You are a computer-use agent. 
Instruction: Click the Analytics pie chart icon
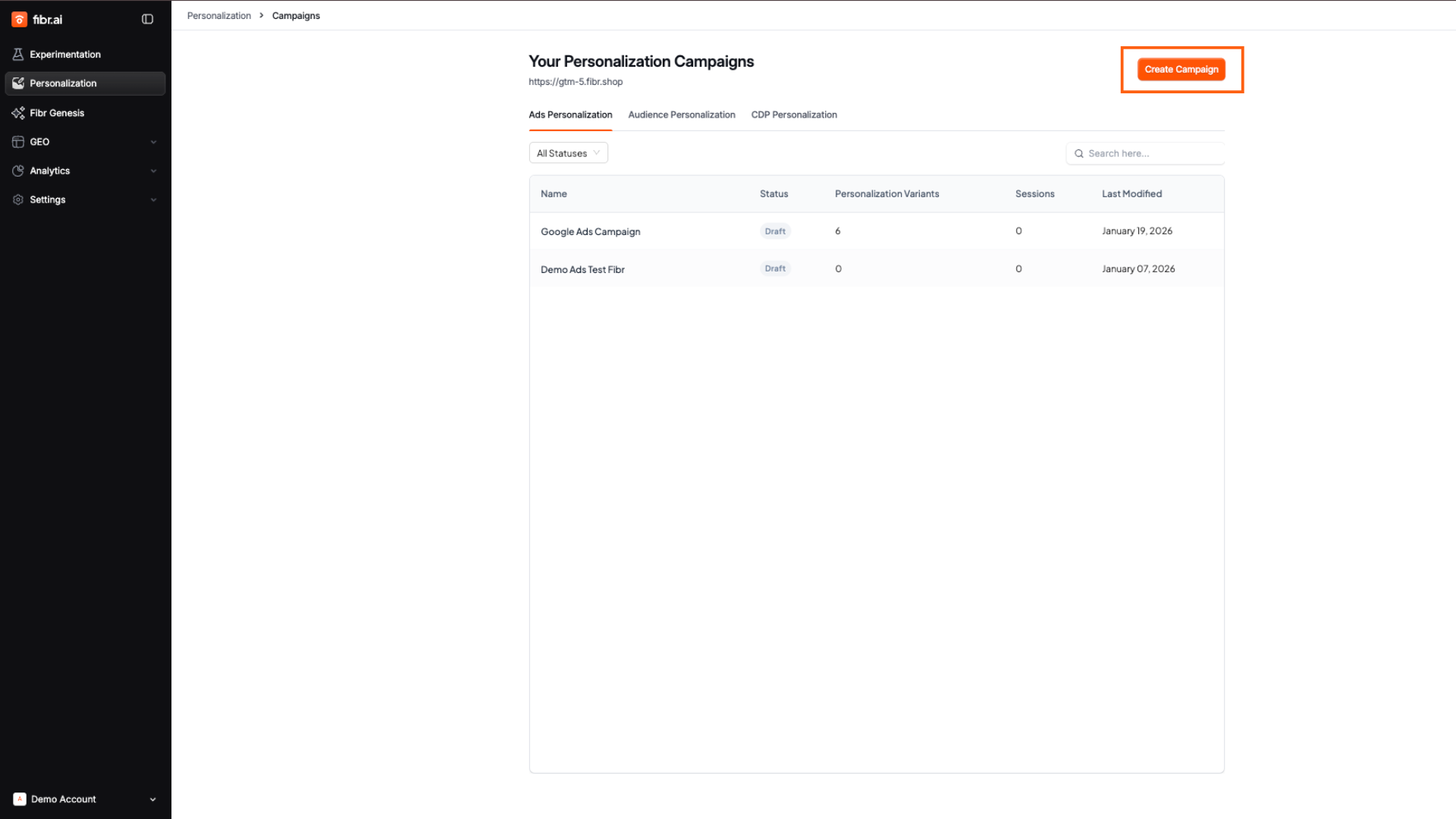click(18, 171)
